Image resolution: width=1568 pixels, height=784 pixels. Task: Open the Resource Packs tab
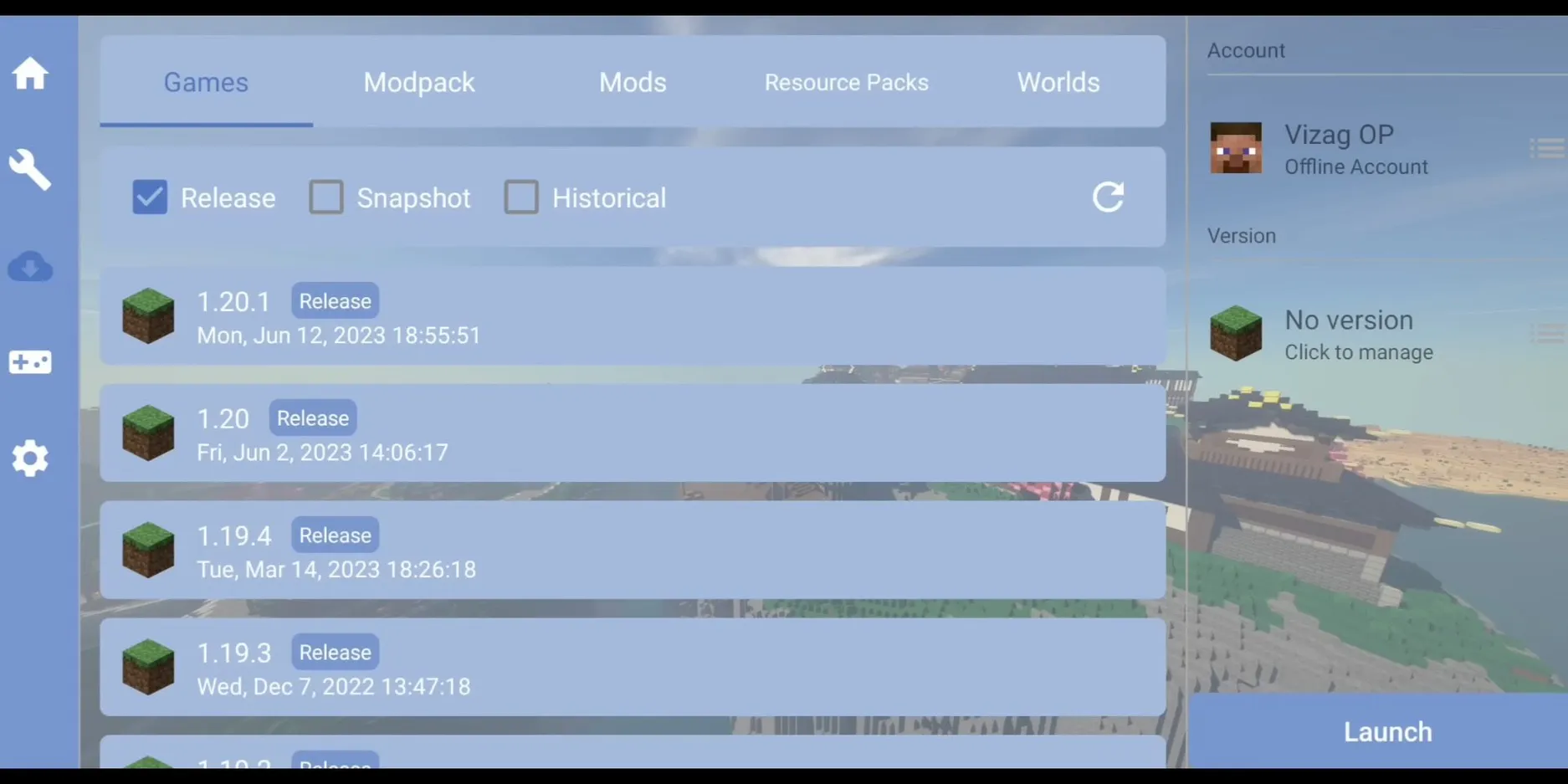tap(846, 82)
